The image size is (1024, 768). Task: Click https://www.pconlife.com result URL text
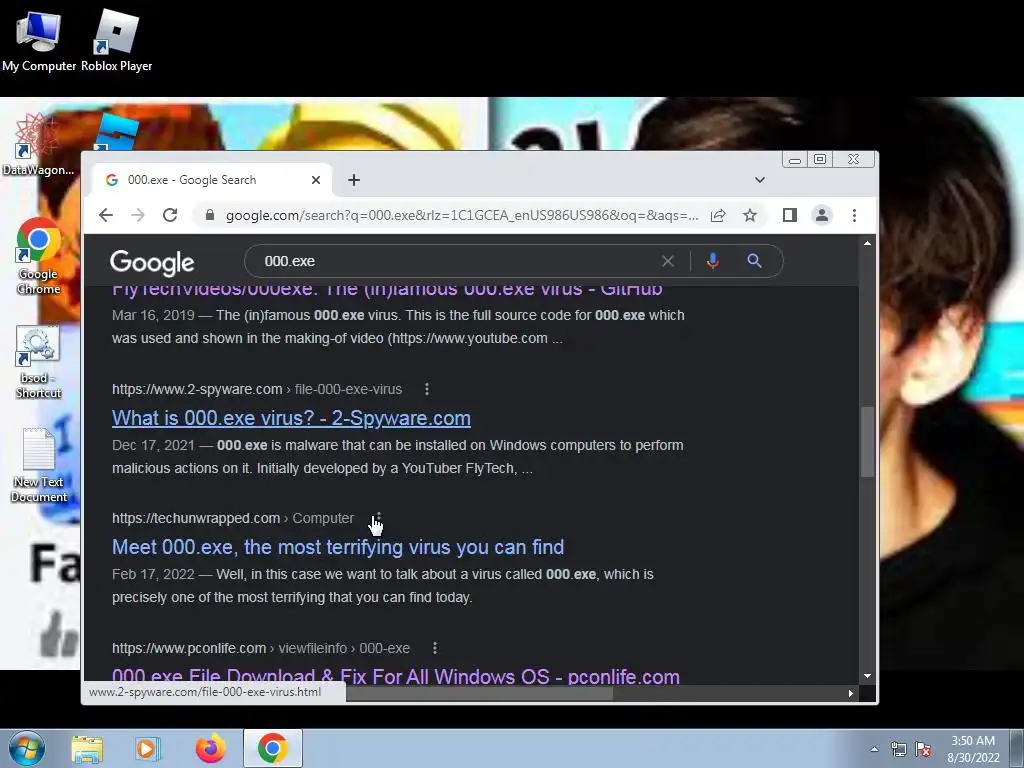point(189,648)
